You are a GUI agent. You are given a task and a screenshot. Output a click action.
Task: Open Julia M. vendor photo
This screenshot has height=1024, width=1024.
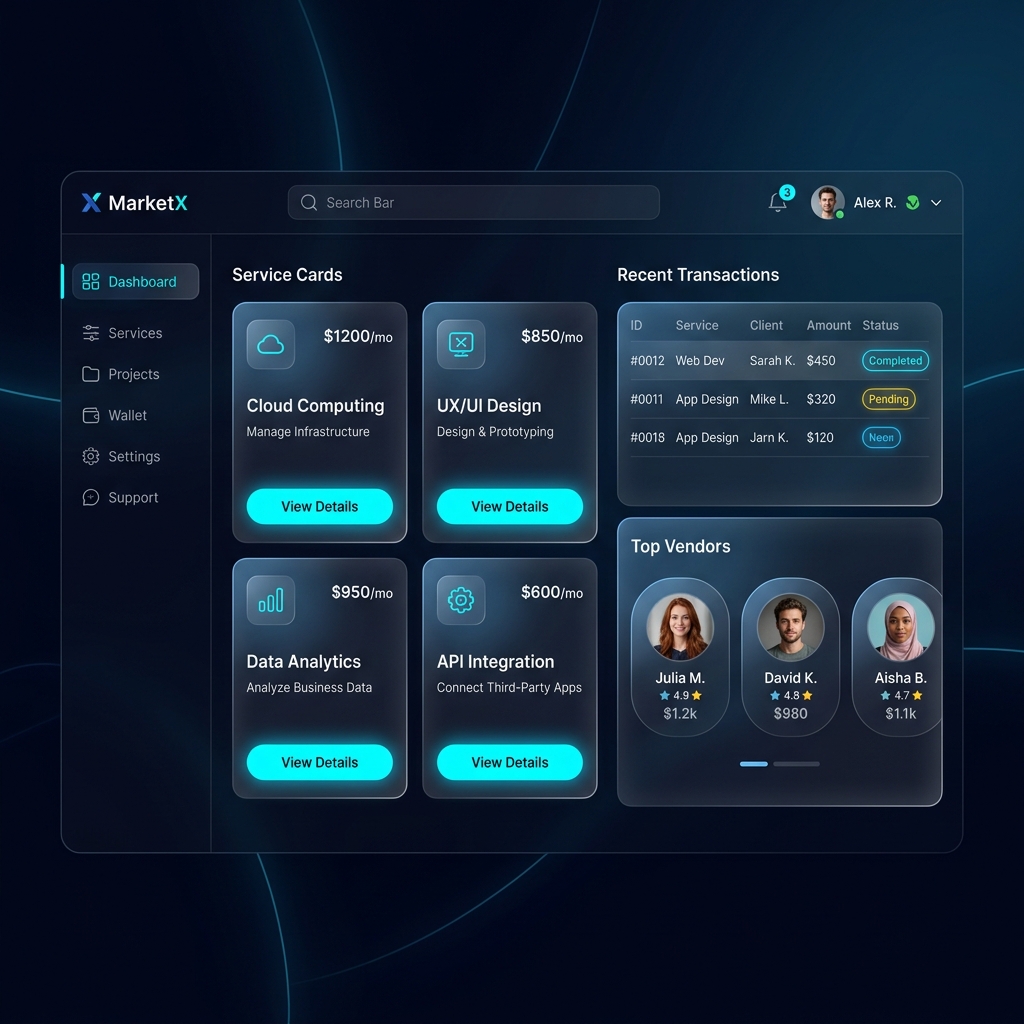680,627
